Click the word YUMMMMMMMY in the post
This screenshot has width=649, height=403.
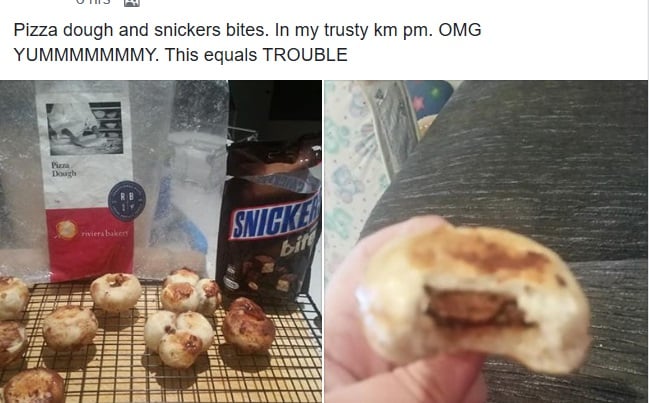(86, 55)
